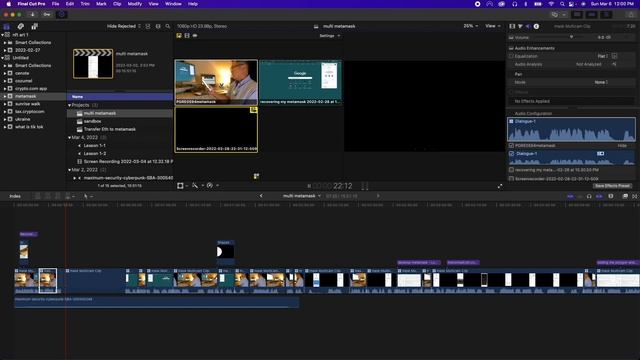
Task: Show the Video inspector icon
Action: tap(512, 26)
